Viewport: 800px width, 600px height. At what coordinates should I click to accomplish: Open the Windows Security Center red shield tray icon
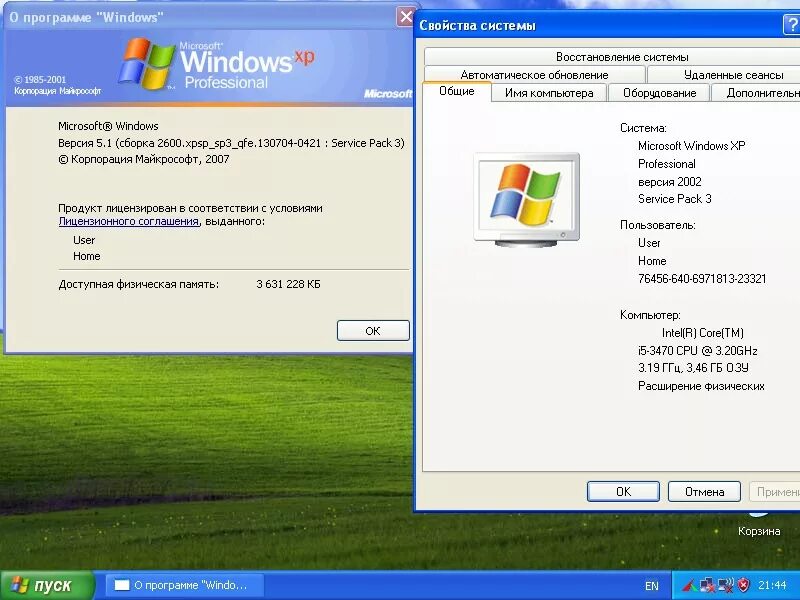coord(744,585)
